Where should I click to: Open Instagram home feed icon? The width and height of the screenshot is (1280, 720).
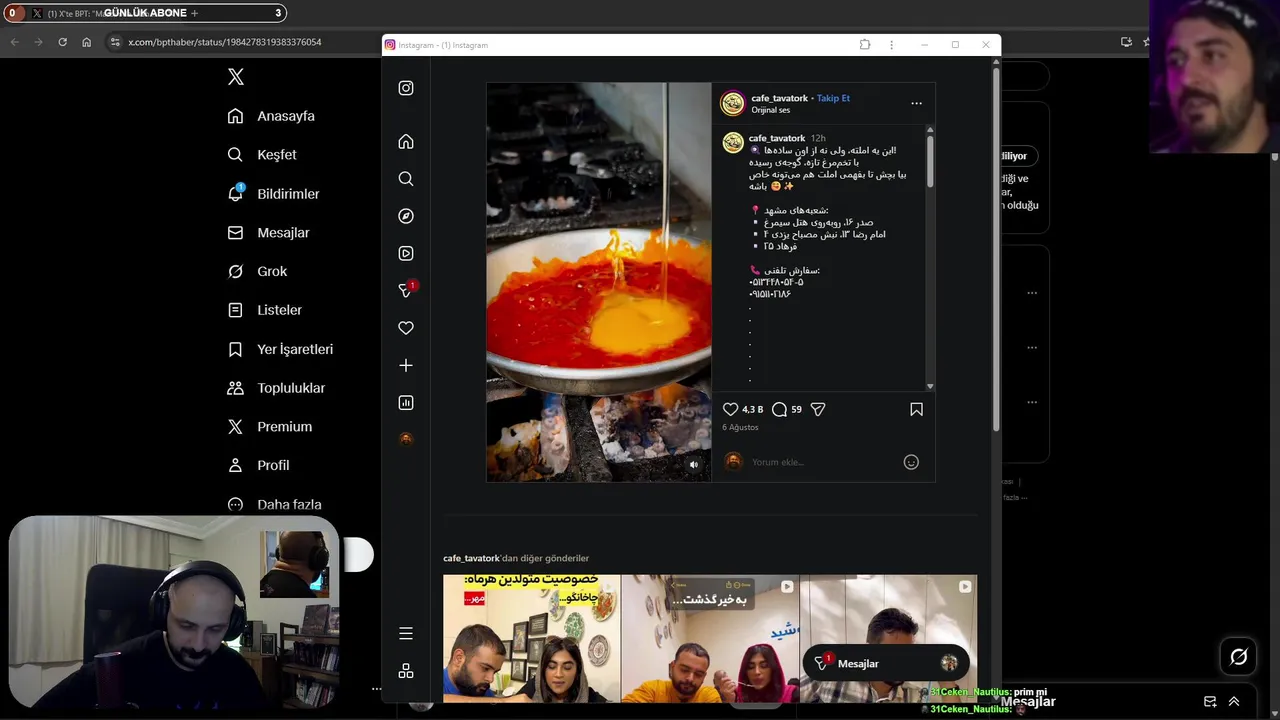pyautogui.click(x=406, y=141)
